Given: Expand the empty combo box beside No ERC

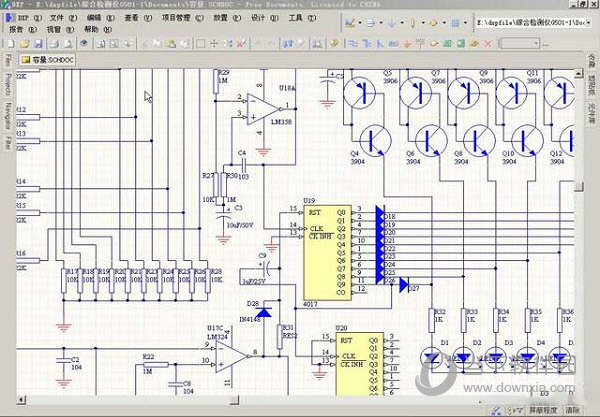Looking at the screenshot, I should 536,44.
